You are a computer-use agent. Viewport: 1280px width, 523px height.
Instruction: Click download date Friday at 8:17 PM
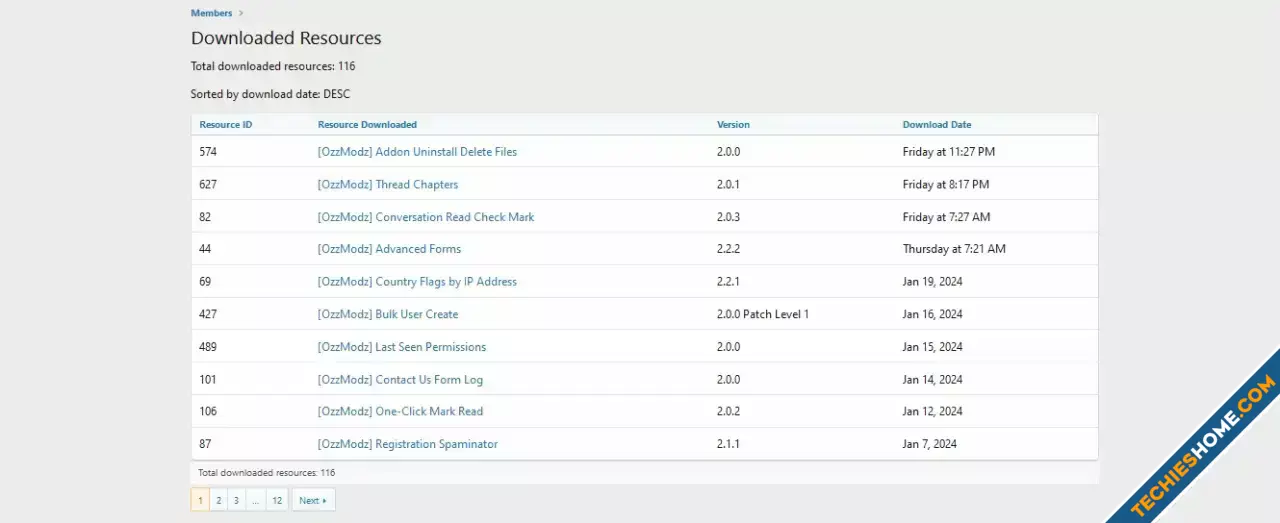[946, 184]
